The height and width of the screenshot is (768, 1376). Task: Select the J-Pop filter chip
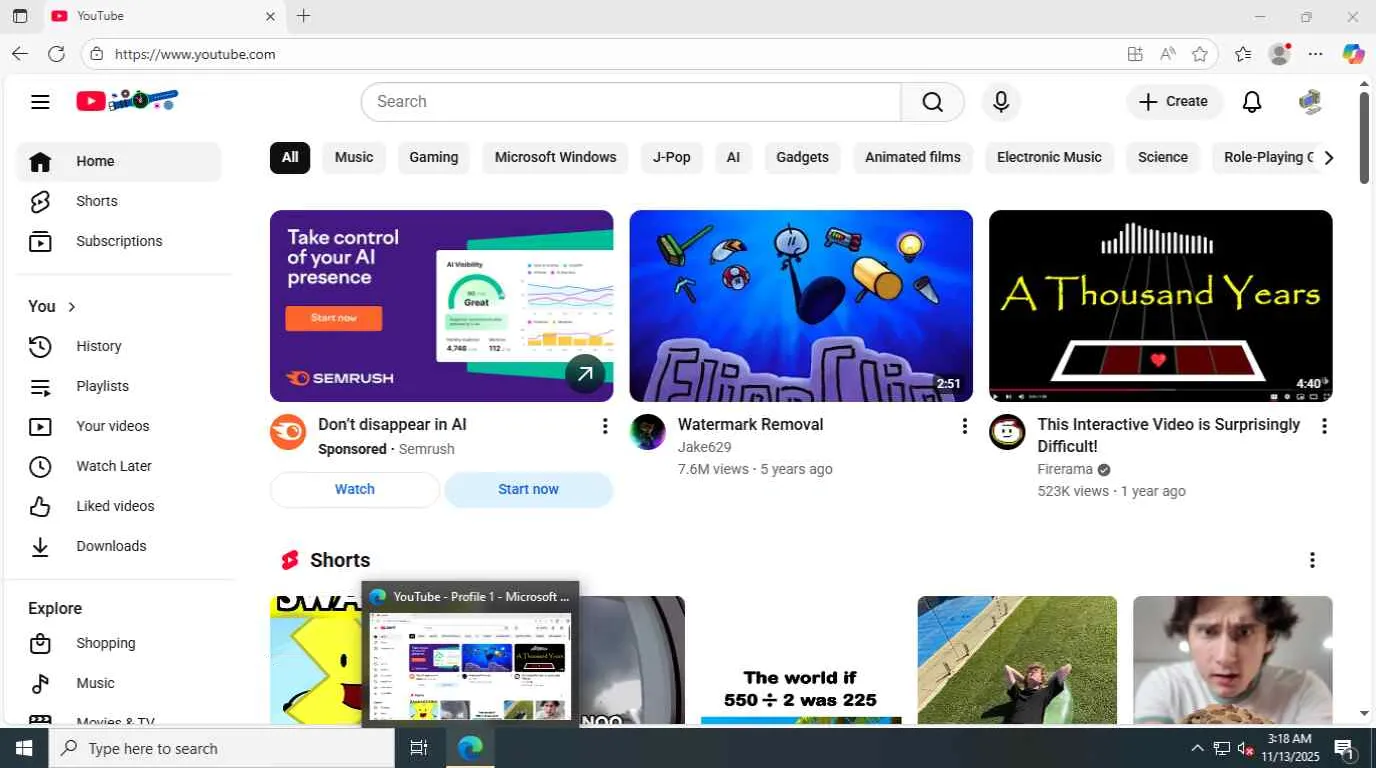[x=671, y=157]
